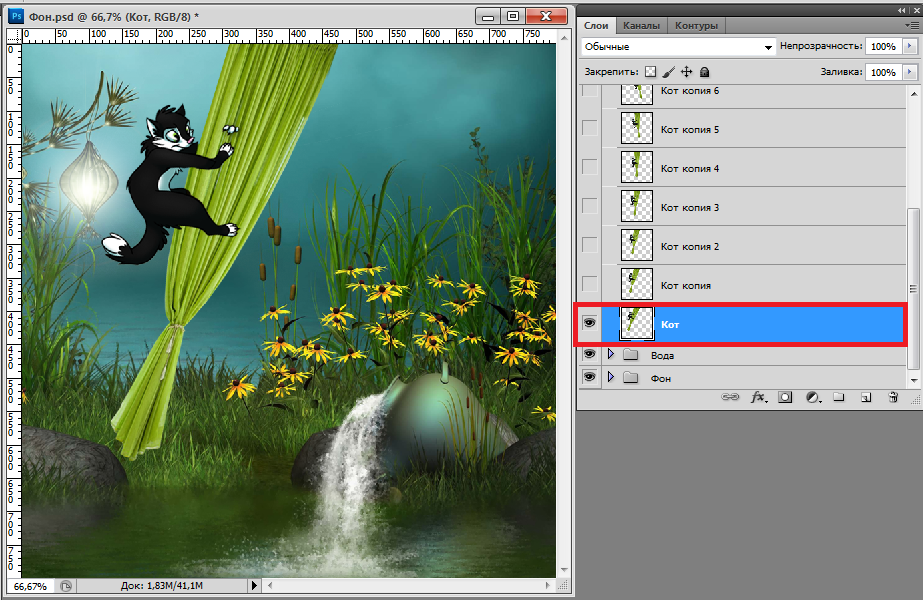Lock layer position move icon
Image resolution: width=923 pixels, height=600 pixels.
(686, 72)
